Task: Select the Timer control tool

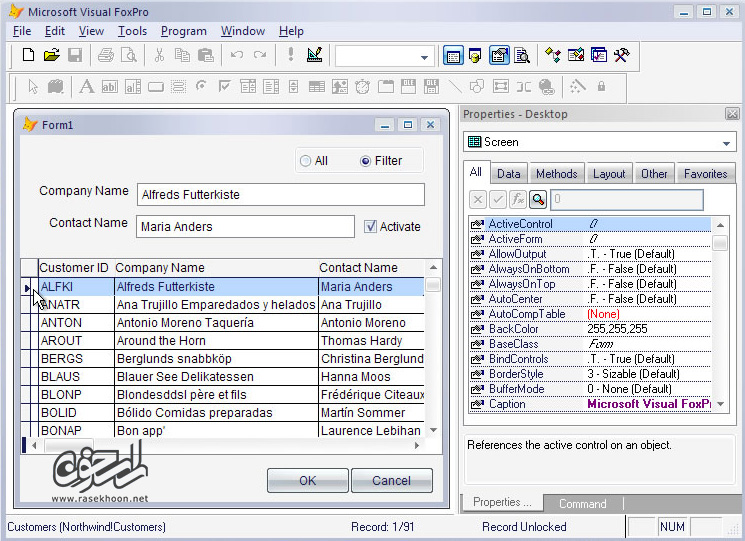Action: (362, 86)
